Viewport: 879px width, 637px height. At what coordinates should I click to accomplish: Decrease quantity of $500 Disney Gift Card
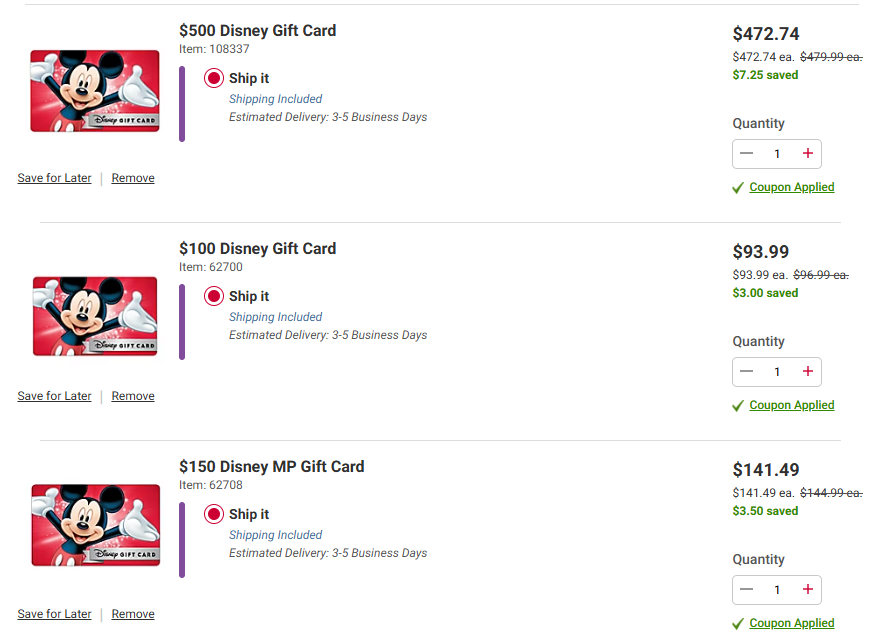[746, 154]
